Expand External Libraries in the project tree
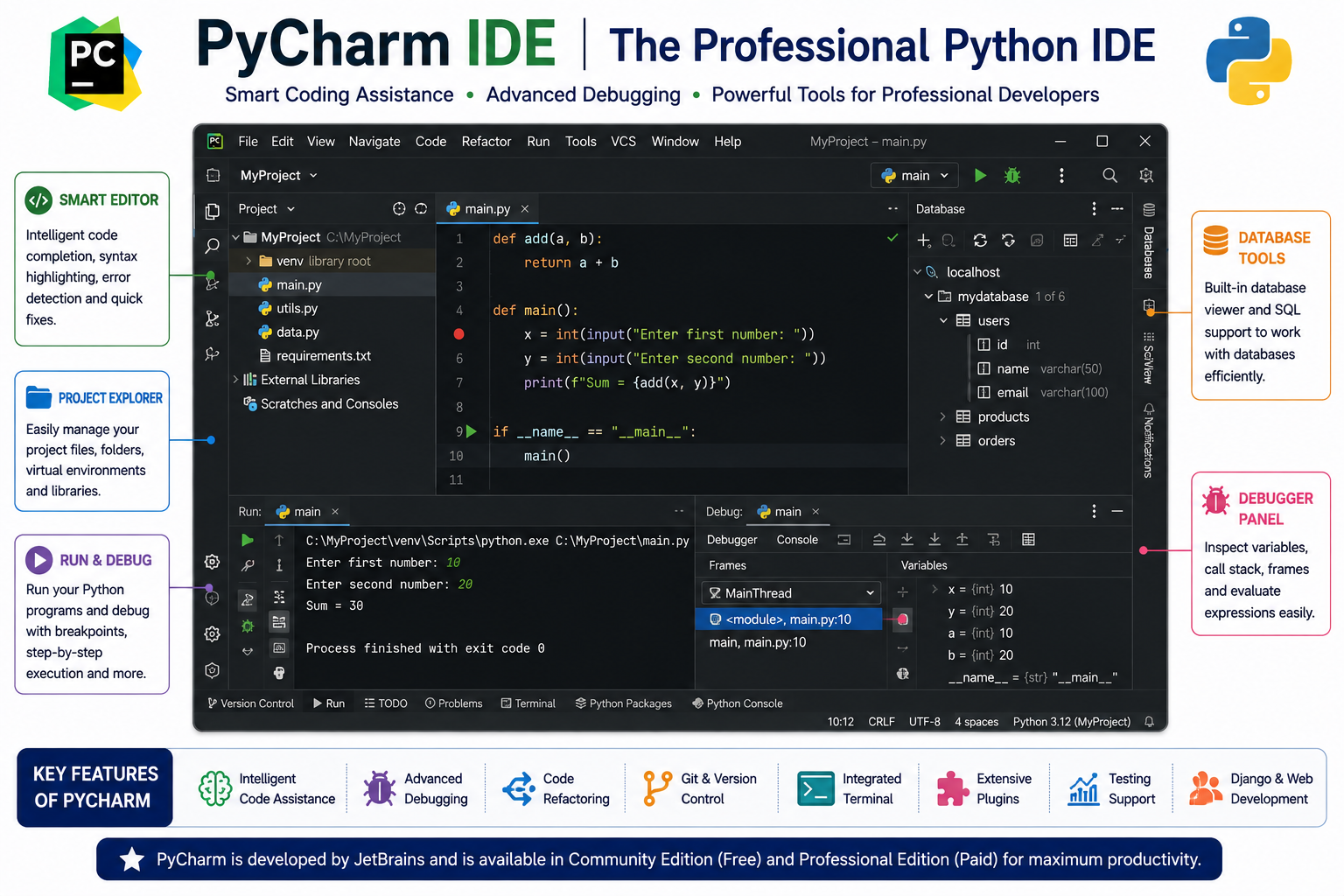Screen dimensions: 1344x896 [236, 380]
